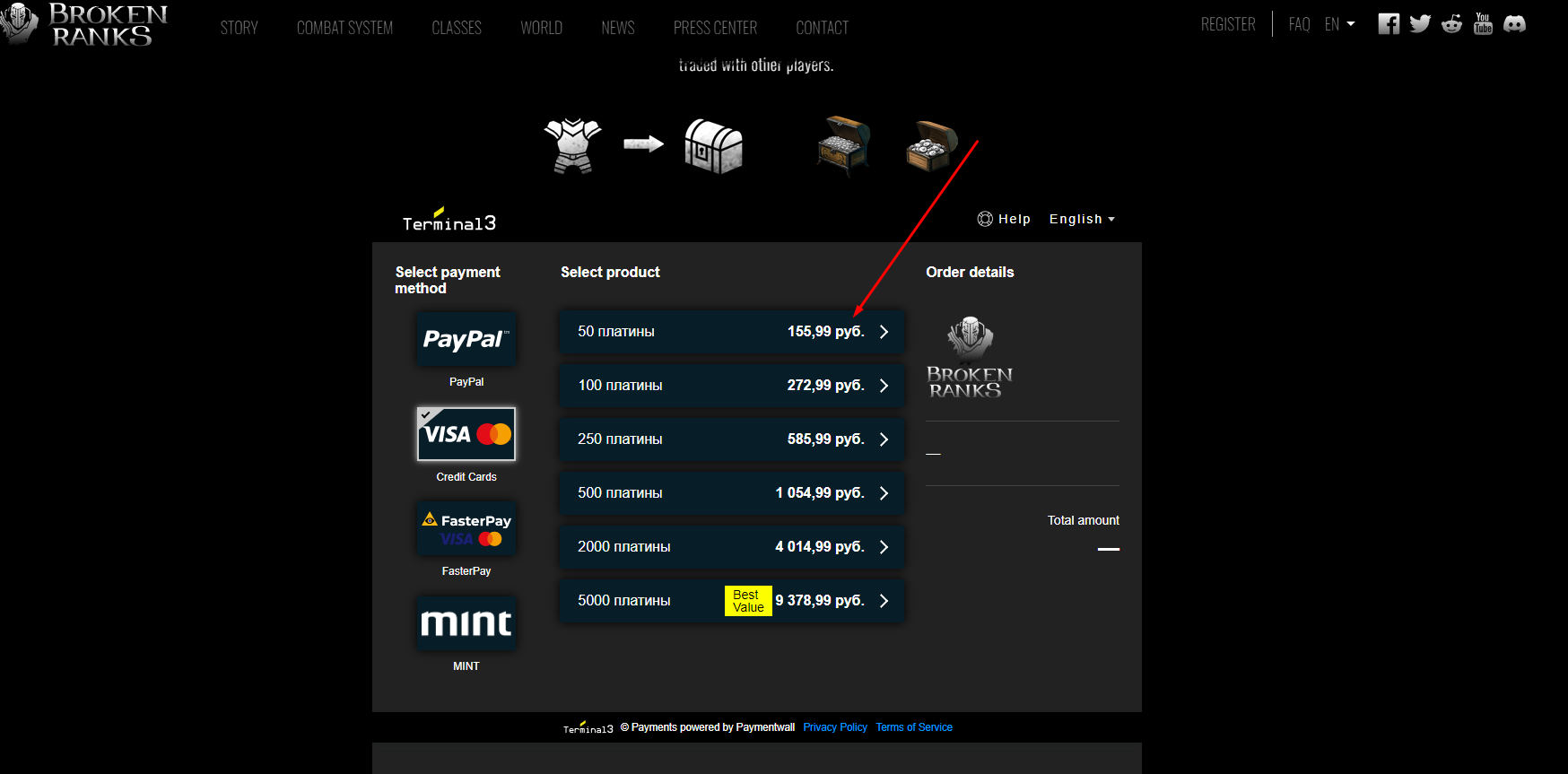The width and height of the screenshot is (1568, 774).
Task: Click the Order details heading
Action: point(970,272)
